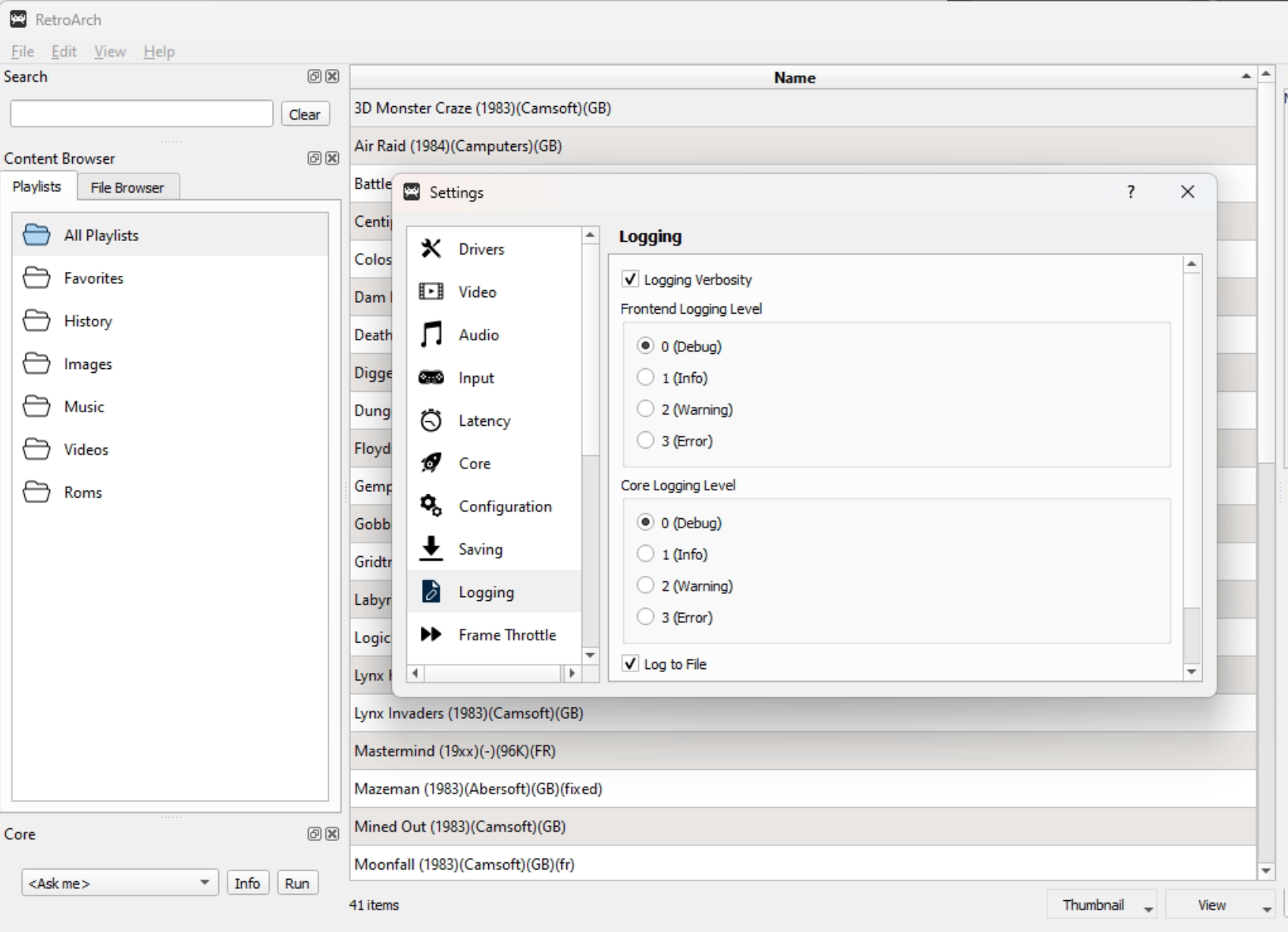Click the playlist scrollbar down arrow
This screenshot has height=932, width=1288.
point(1266,871)
